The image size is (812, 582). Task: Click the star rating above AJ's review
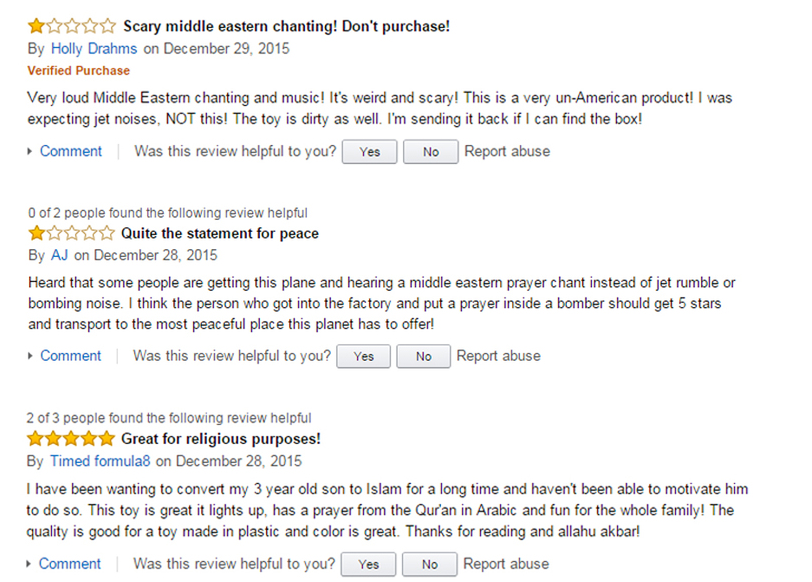pos(71,234)
